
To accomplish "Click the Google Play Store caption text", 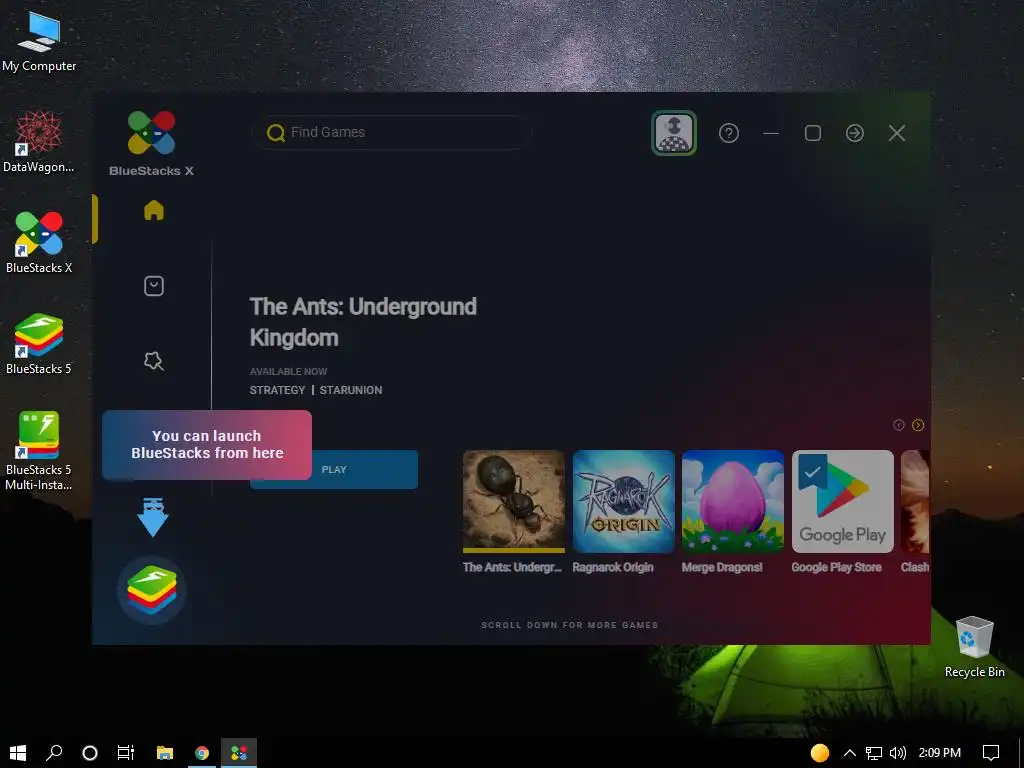I will pyautogui.click(x=836, y=567).
